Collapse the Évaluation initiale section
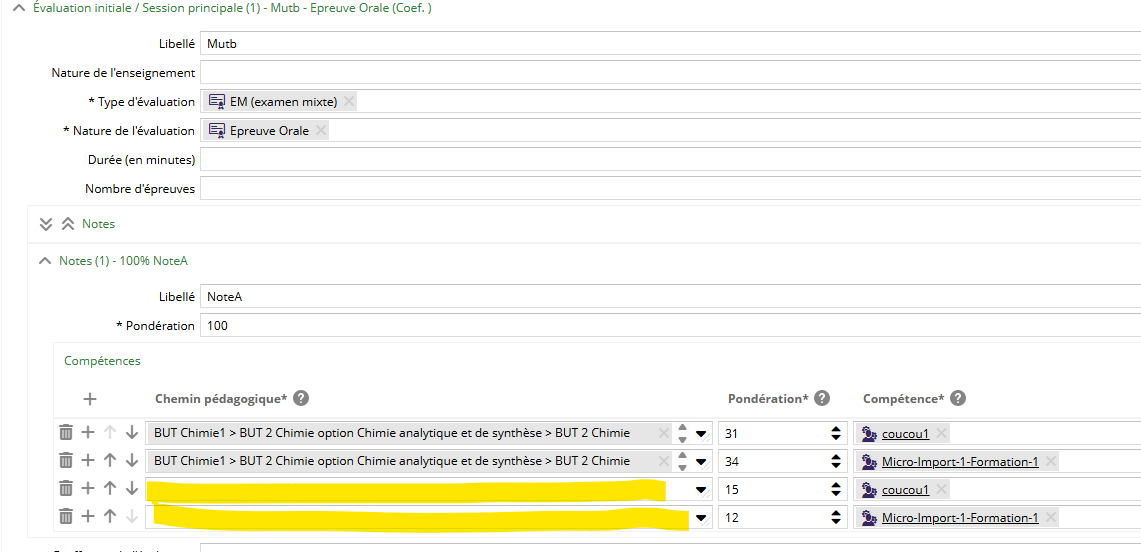1141x552 pixels. [x=19, y=8]
